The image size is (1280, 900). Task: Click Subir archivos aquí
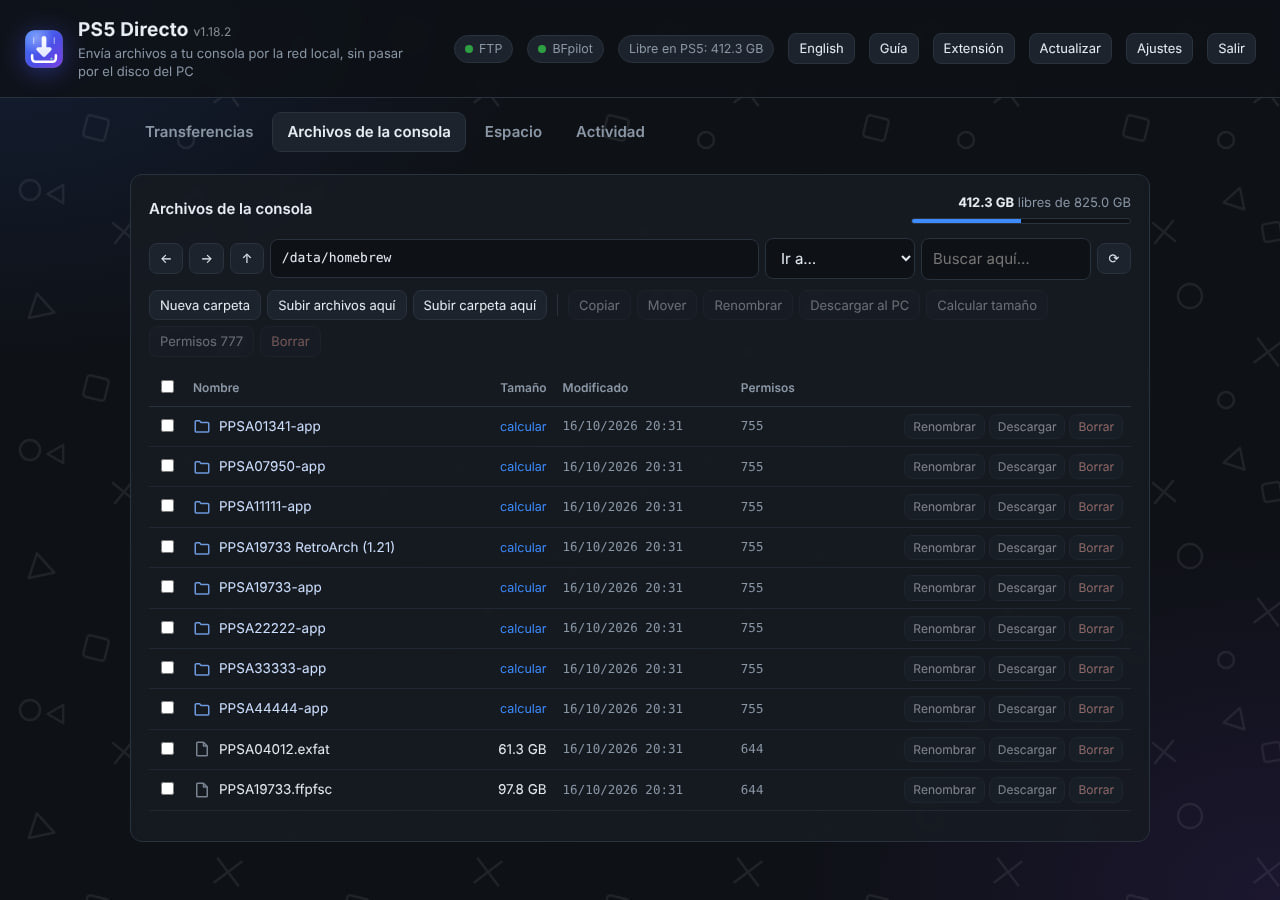coord(337,305)
